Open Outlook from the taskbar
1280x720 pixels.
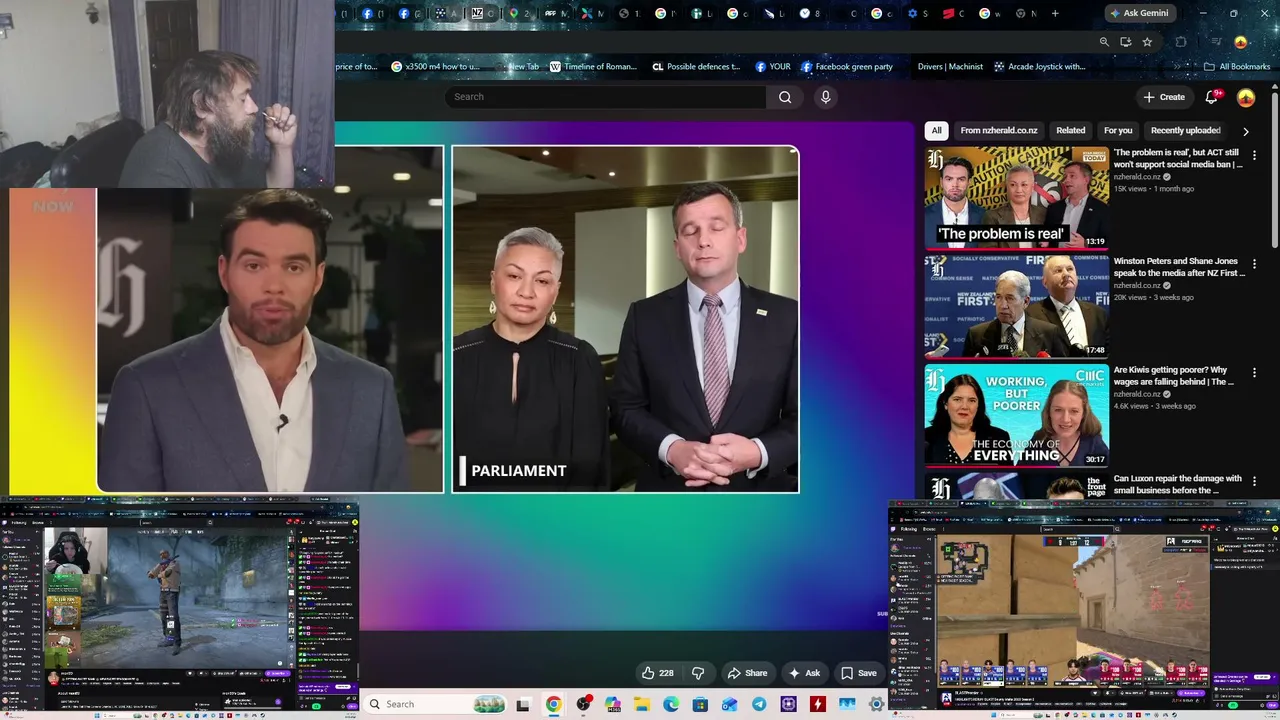pos(730,704)
